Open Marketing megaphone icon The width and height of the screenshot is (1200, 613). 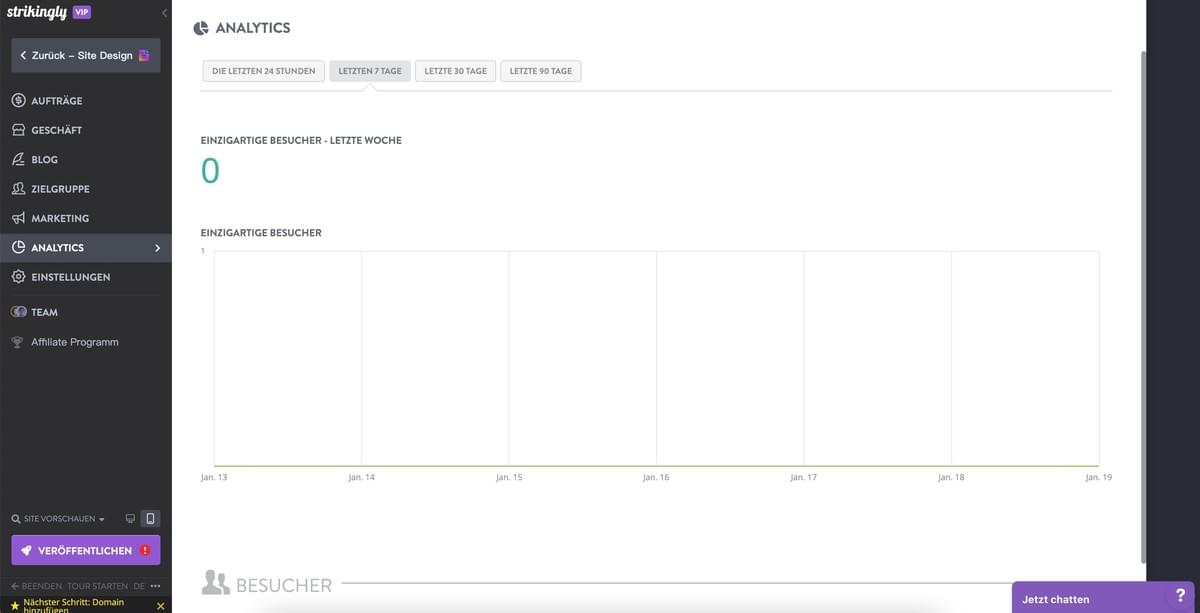click(18, 218)
